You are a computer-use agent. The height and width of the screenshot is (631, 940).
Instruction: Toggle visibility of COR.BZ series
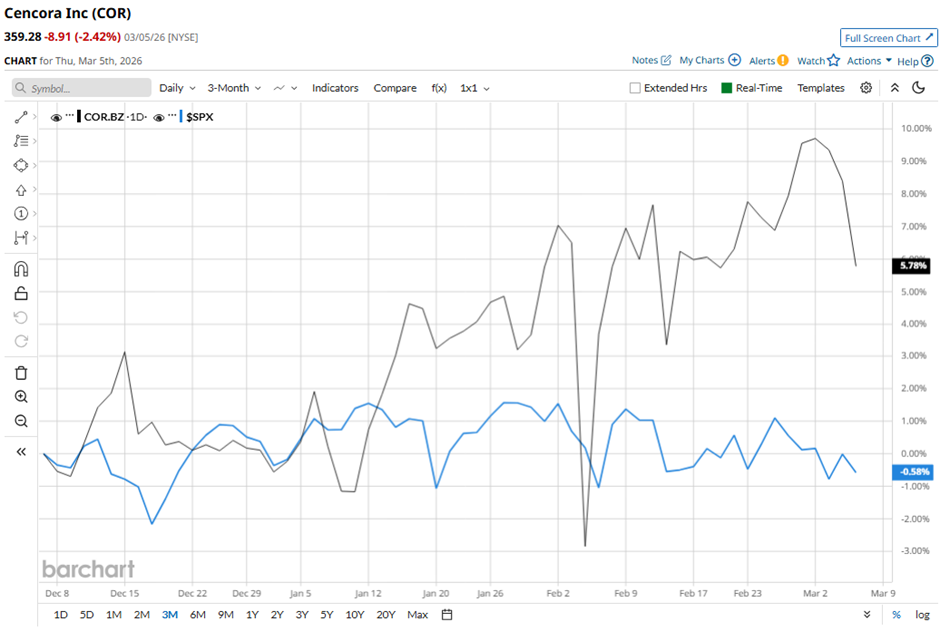(x=56, y=117)
